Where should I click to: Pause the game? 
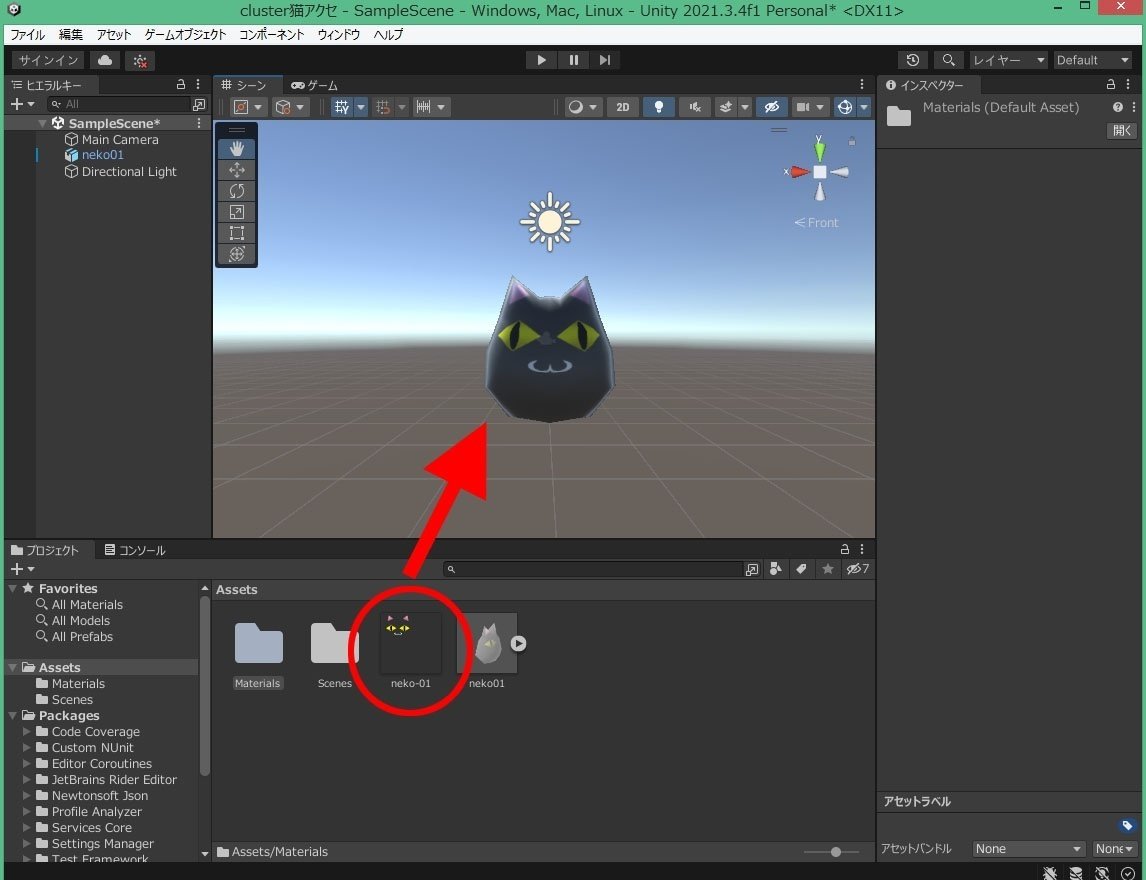tap(574, 60)
